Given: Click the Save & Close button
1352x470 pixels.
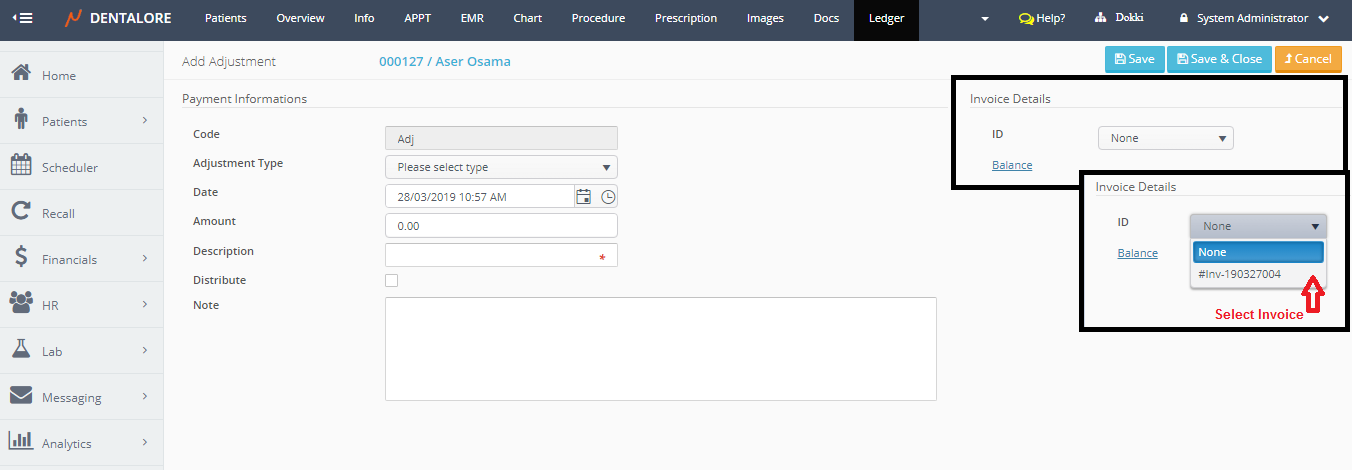Looking at the screenshot, I should tap(1218, 59).
